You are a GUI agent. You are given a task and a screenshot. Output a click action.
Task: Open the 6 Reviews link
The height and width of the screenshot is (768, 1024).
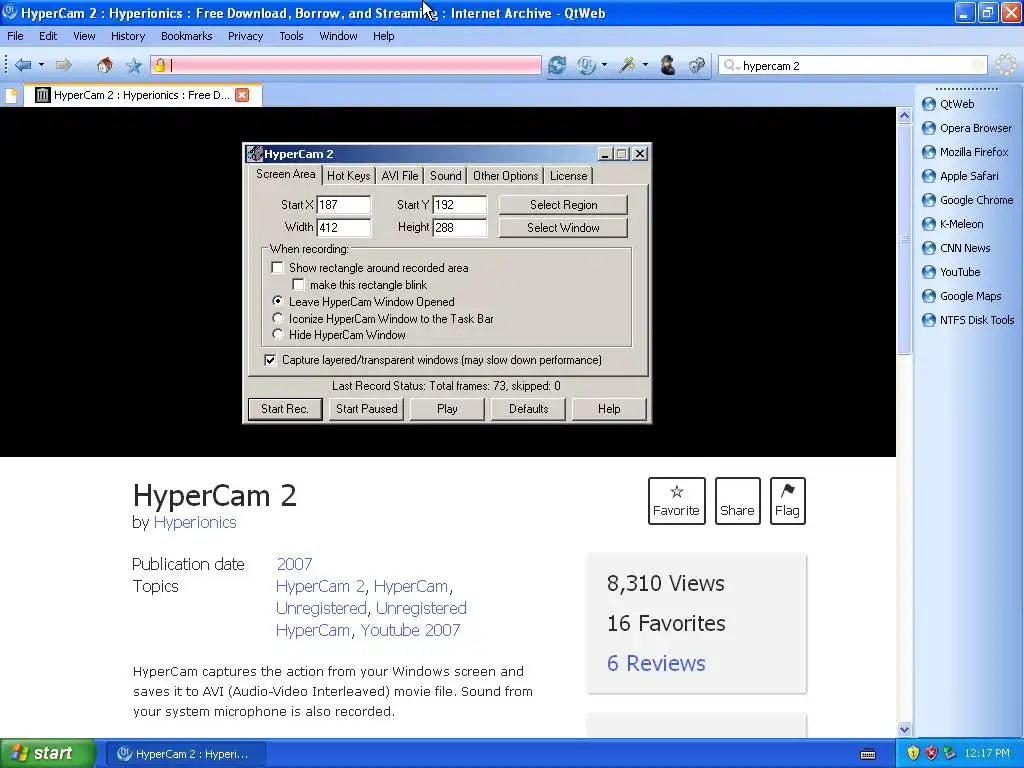coord(656,664)
